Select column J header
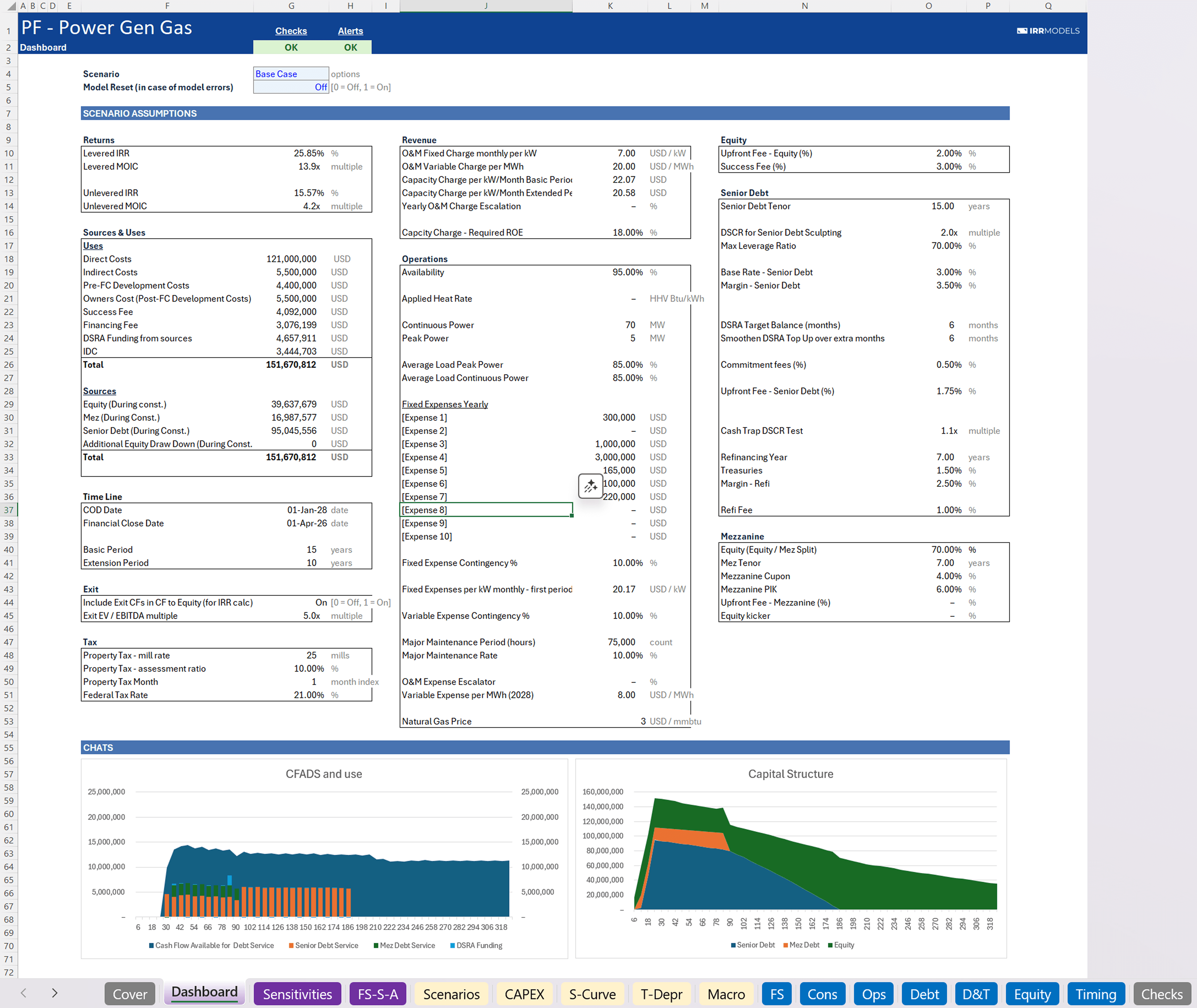 point(486,6)
